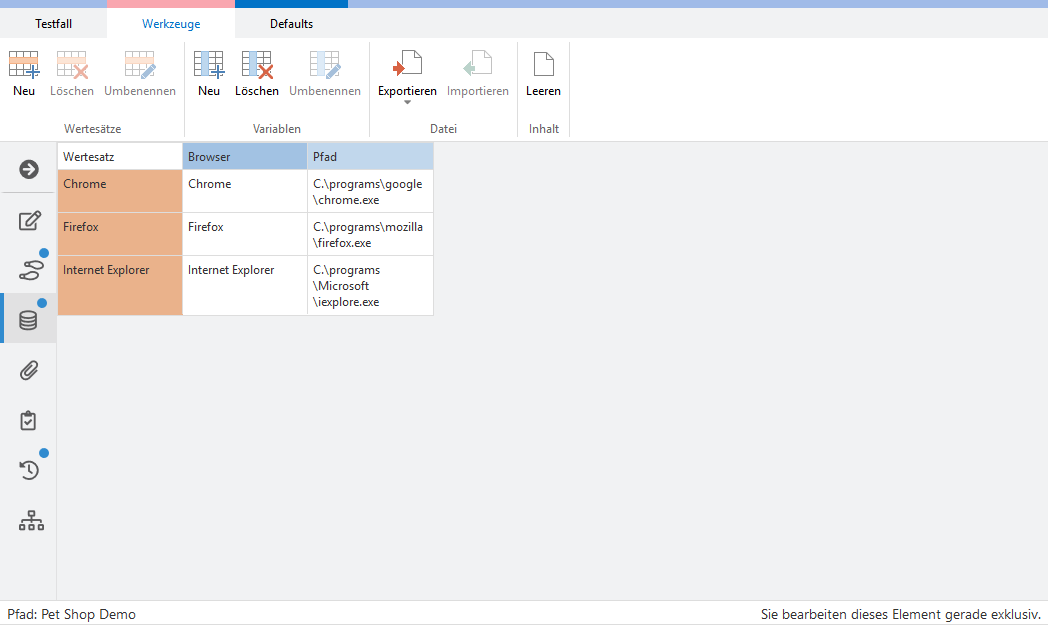Select the Browser column header
This screenshot has height=626, width=1048.
pos(245,157)
